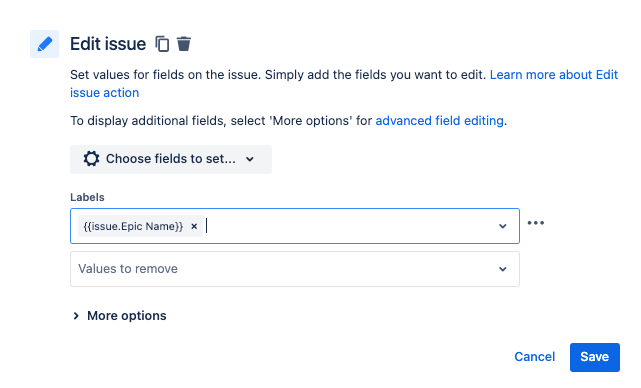Screen dimensions: 641x388
Task: Open Choose fields to set menu
Action: (x=171, y=159)
